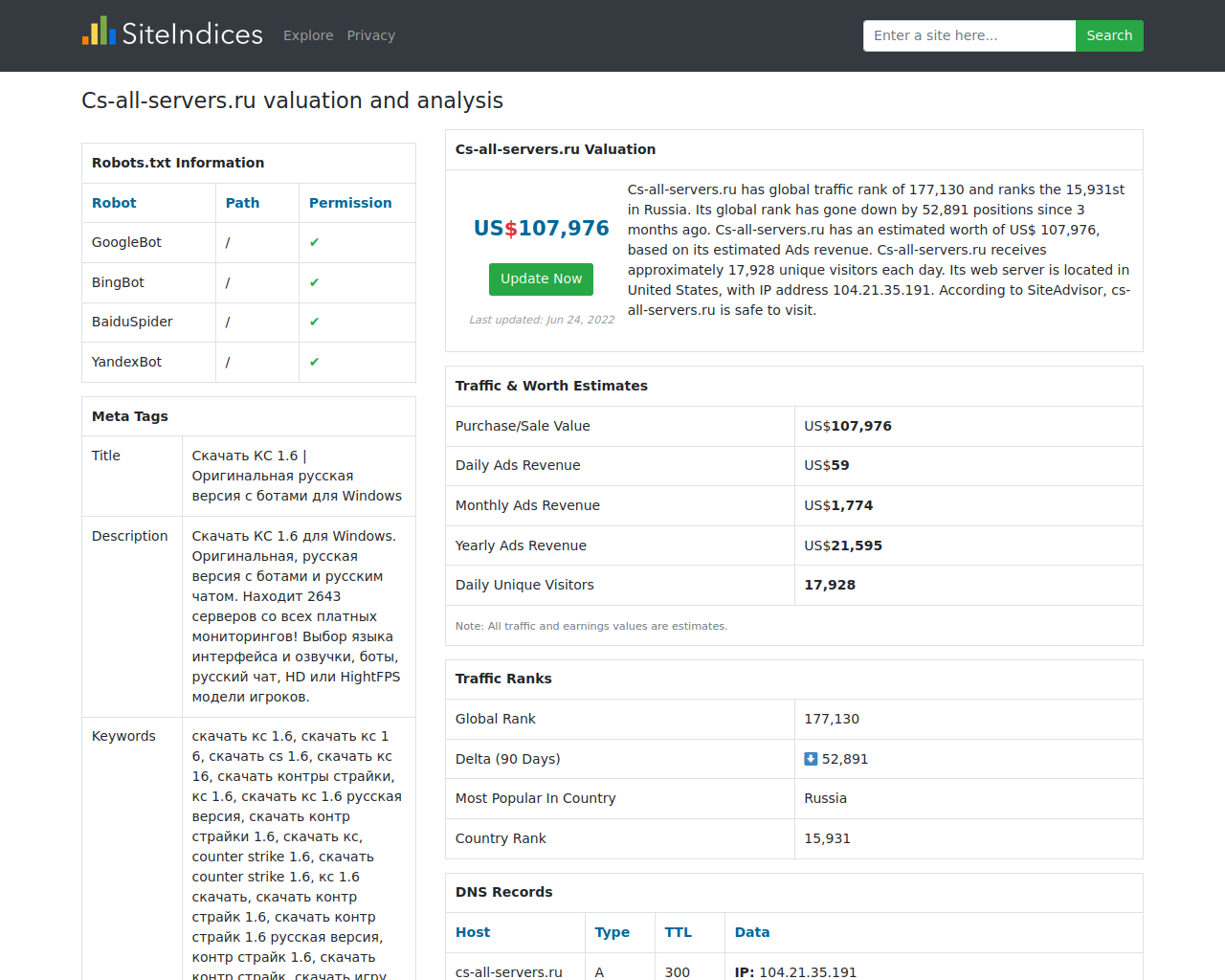Click the green Search button
Image resolution: width=1225 pixels, height=980 pixels.
click(1109, 35)
